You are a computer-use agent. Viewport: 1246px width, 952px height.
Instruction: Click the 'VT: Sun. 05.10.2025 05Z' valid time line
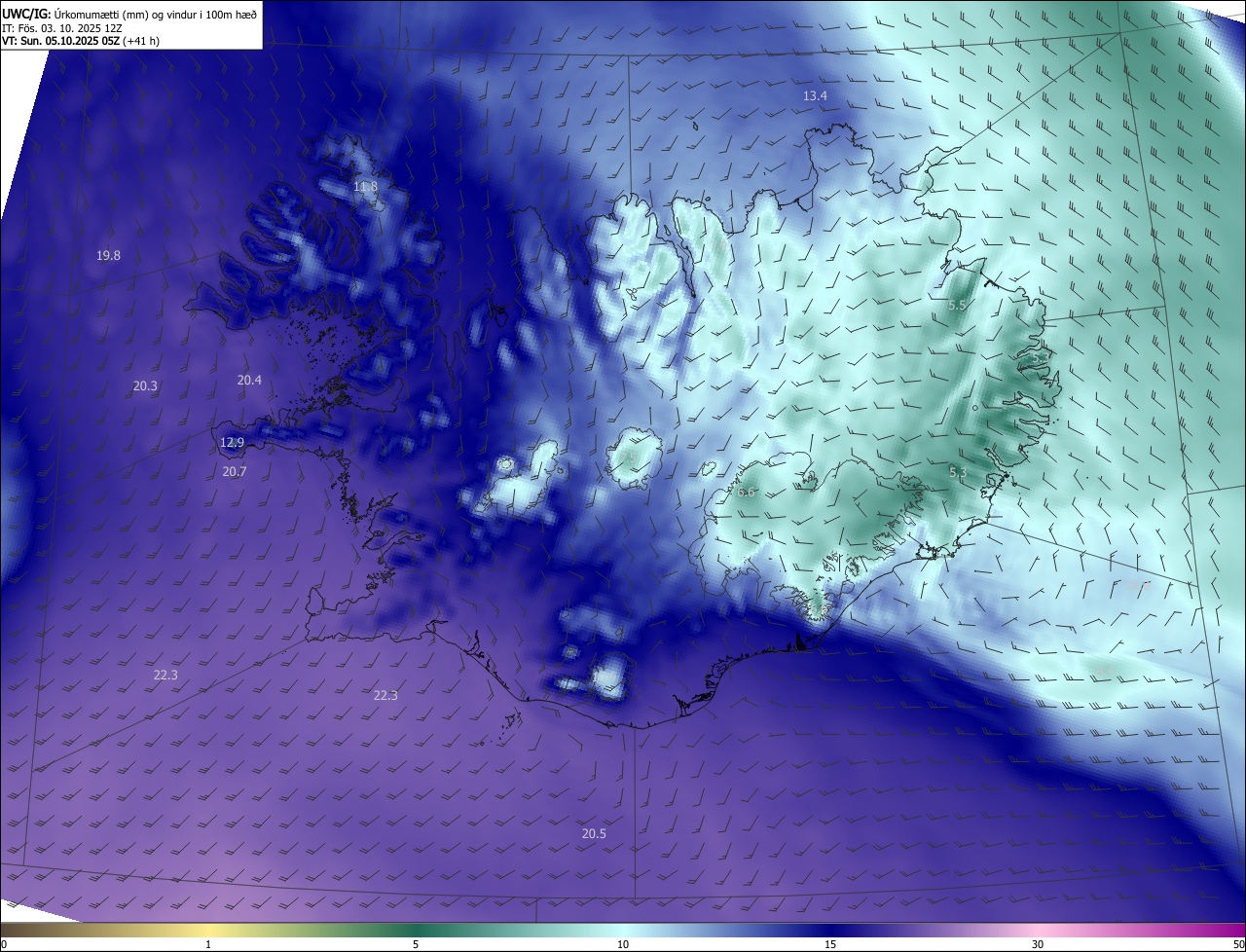click(x=60, y=41)
